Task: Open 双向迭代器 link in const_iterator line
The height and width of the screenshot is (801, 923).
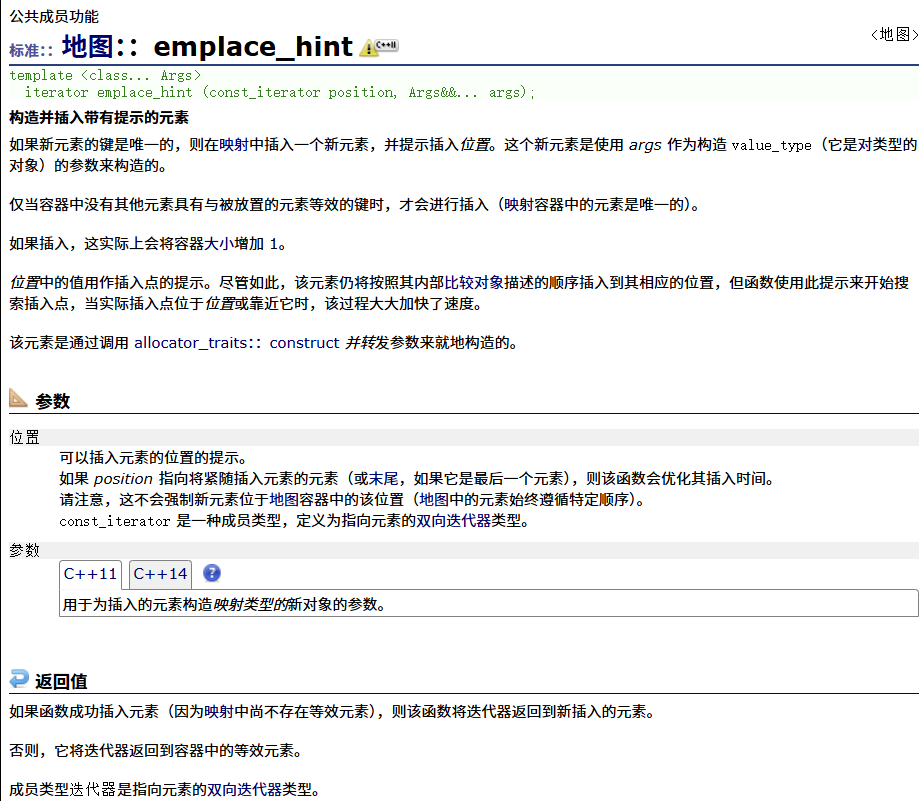Action: (x=453, y=521)
